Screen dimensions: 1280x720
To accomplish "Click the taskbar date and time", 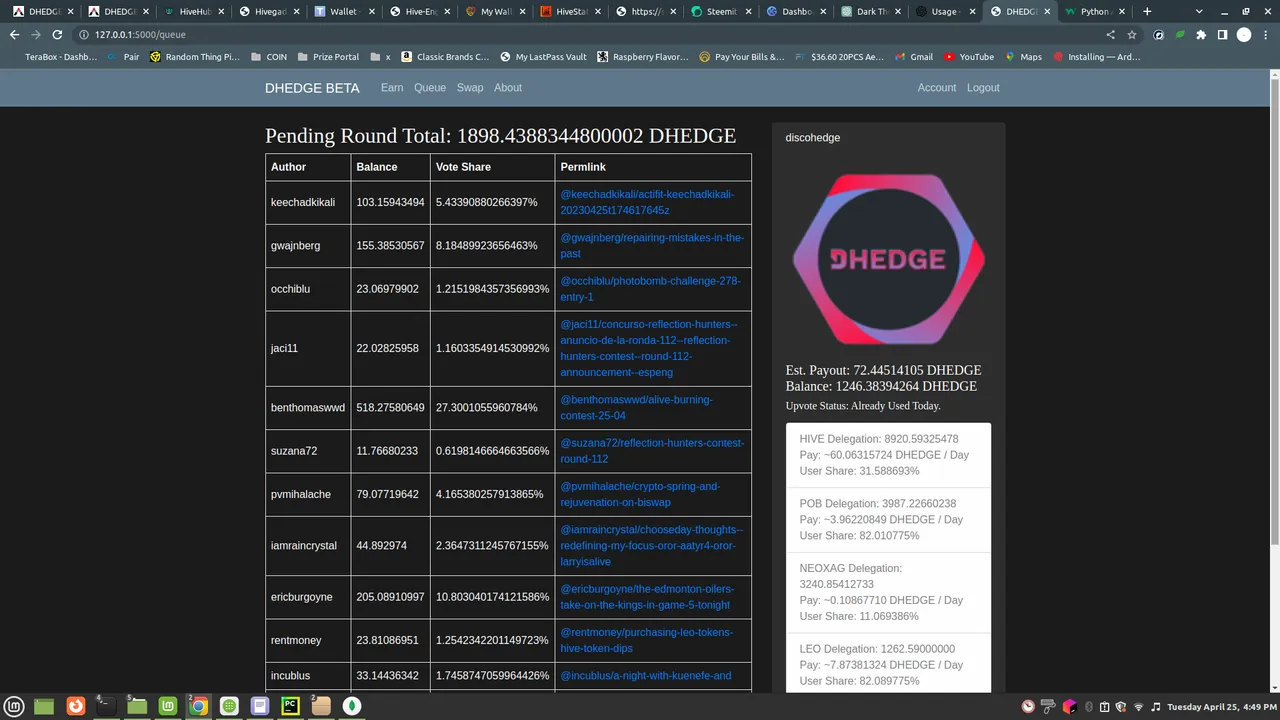I will coord(1221,707).
